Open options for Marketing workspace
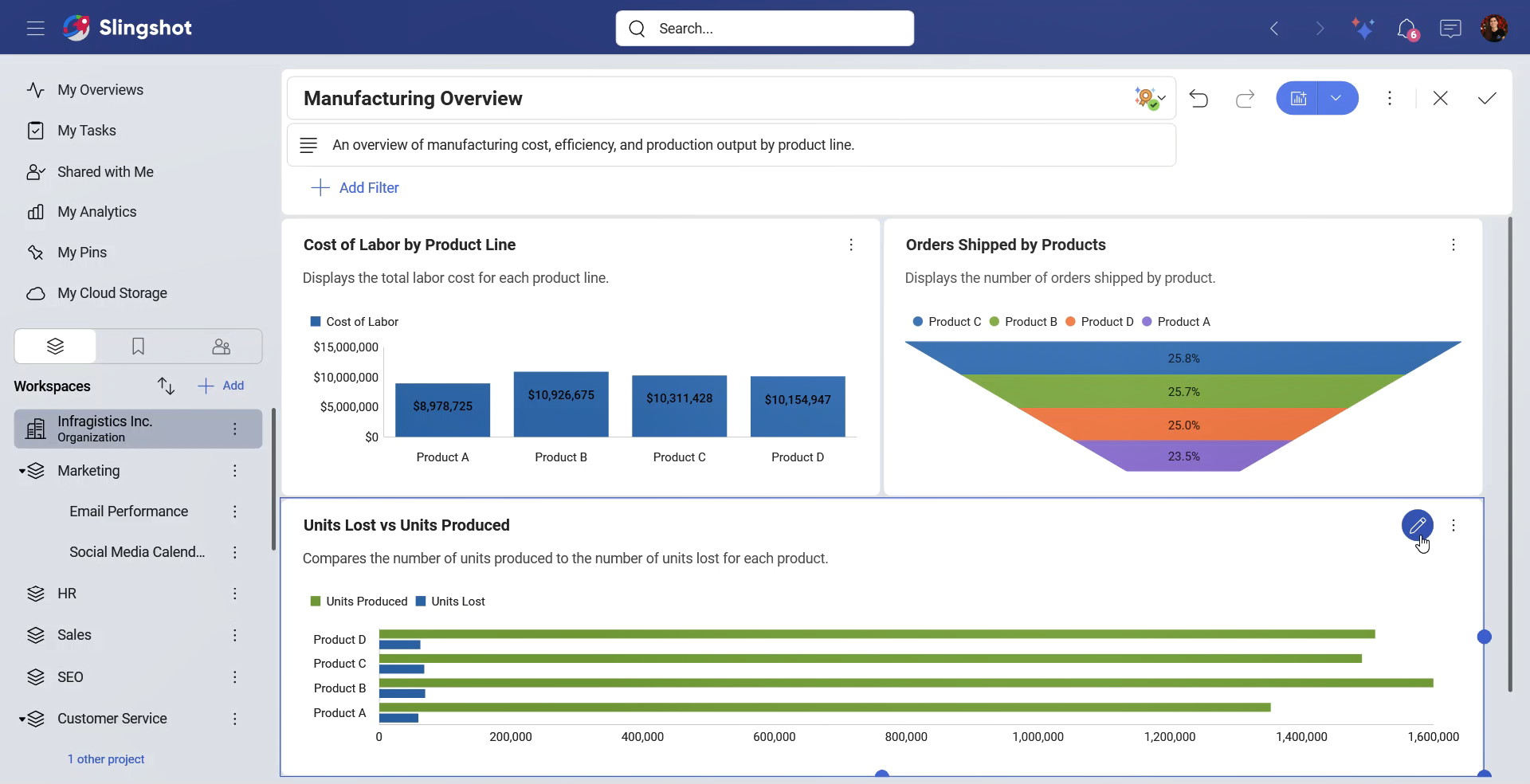This screenshot has height=784, width=1530. click(x=235, y=471)
